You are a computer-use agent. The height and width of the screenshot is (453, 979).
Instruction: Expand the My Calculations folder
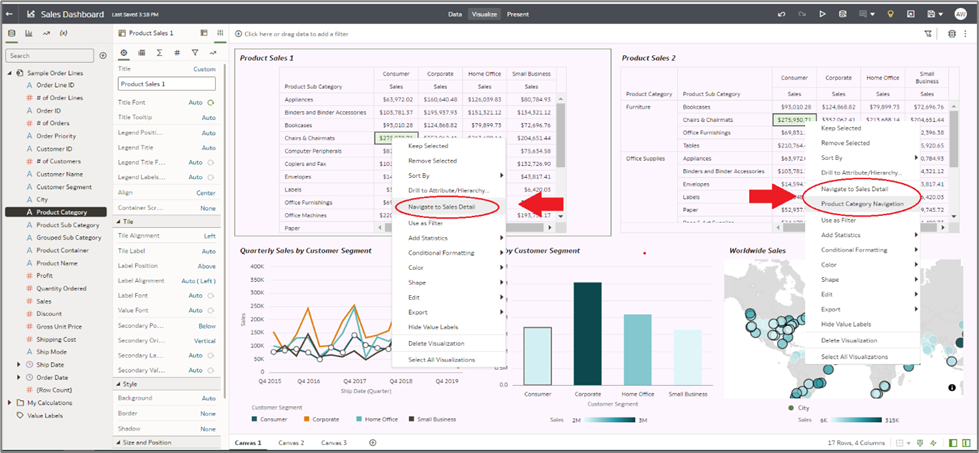pos(9,402)
